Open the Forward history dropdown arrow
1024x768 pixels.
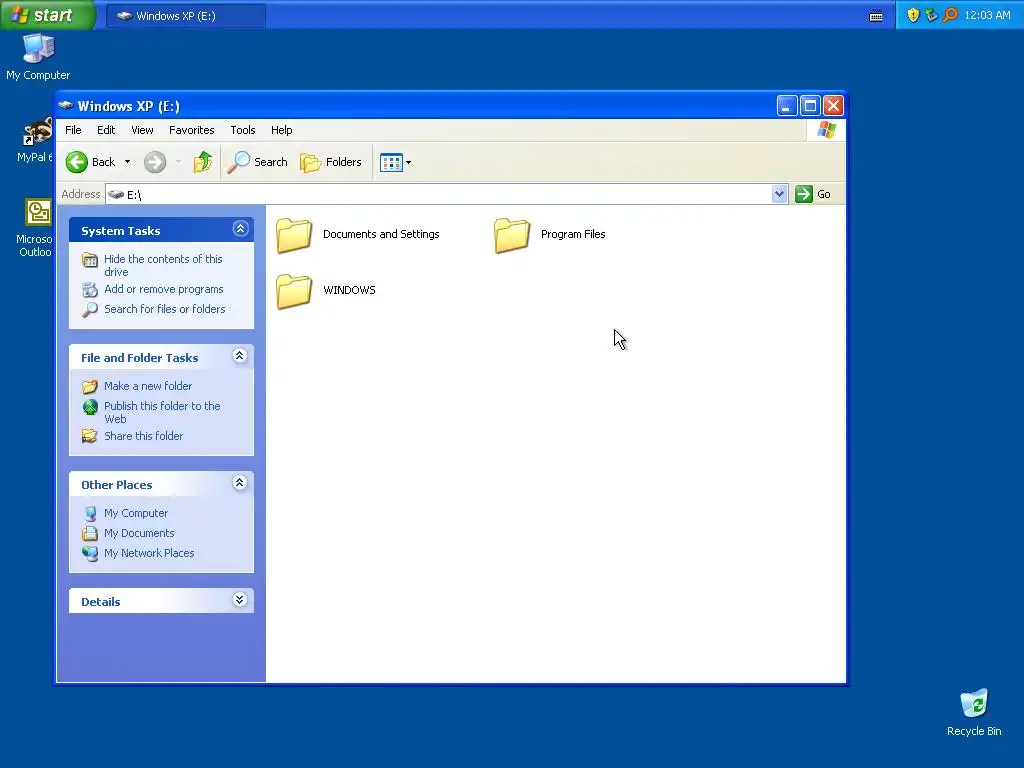pos(178,162)
